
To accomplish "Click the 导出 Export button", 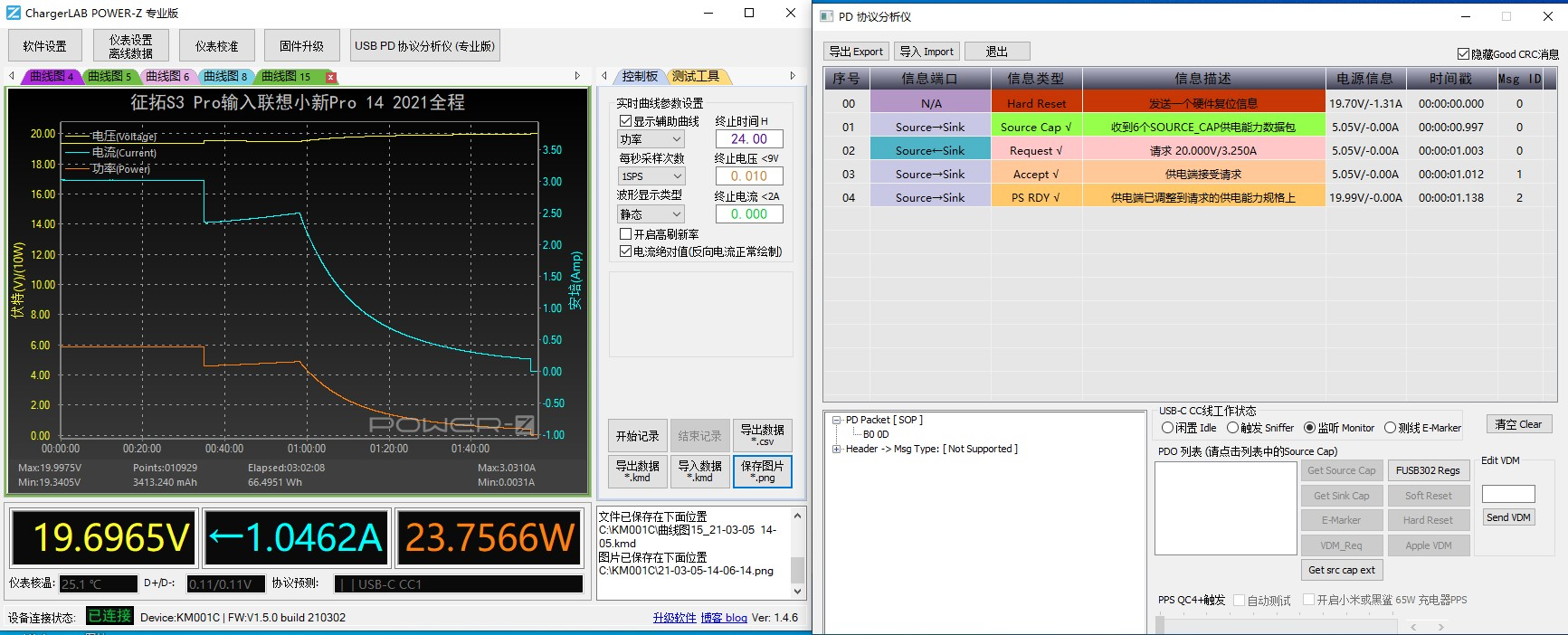I will click(x=856, y=52).
